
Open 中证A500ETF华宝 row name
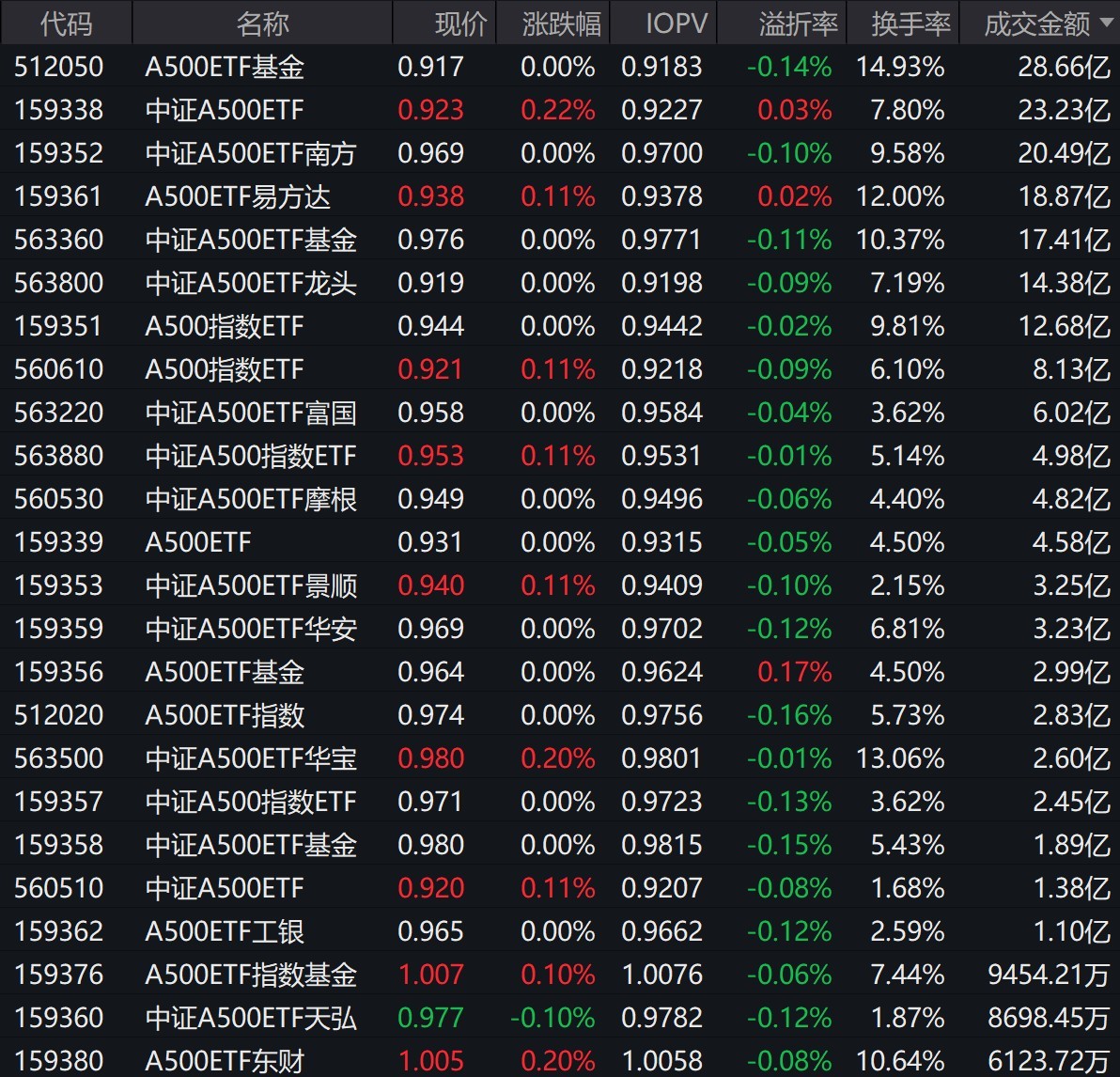(251, 759)
